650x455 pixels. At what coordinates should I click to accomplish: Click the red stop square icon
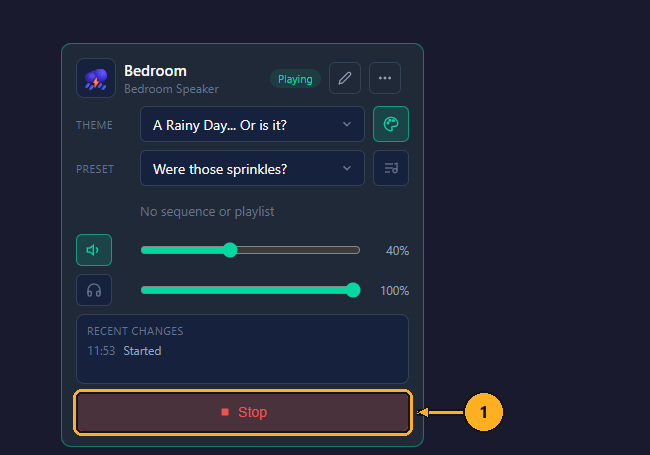pos(225,412)
